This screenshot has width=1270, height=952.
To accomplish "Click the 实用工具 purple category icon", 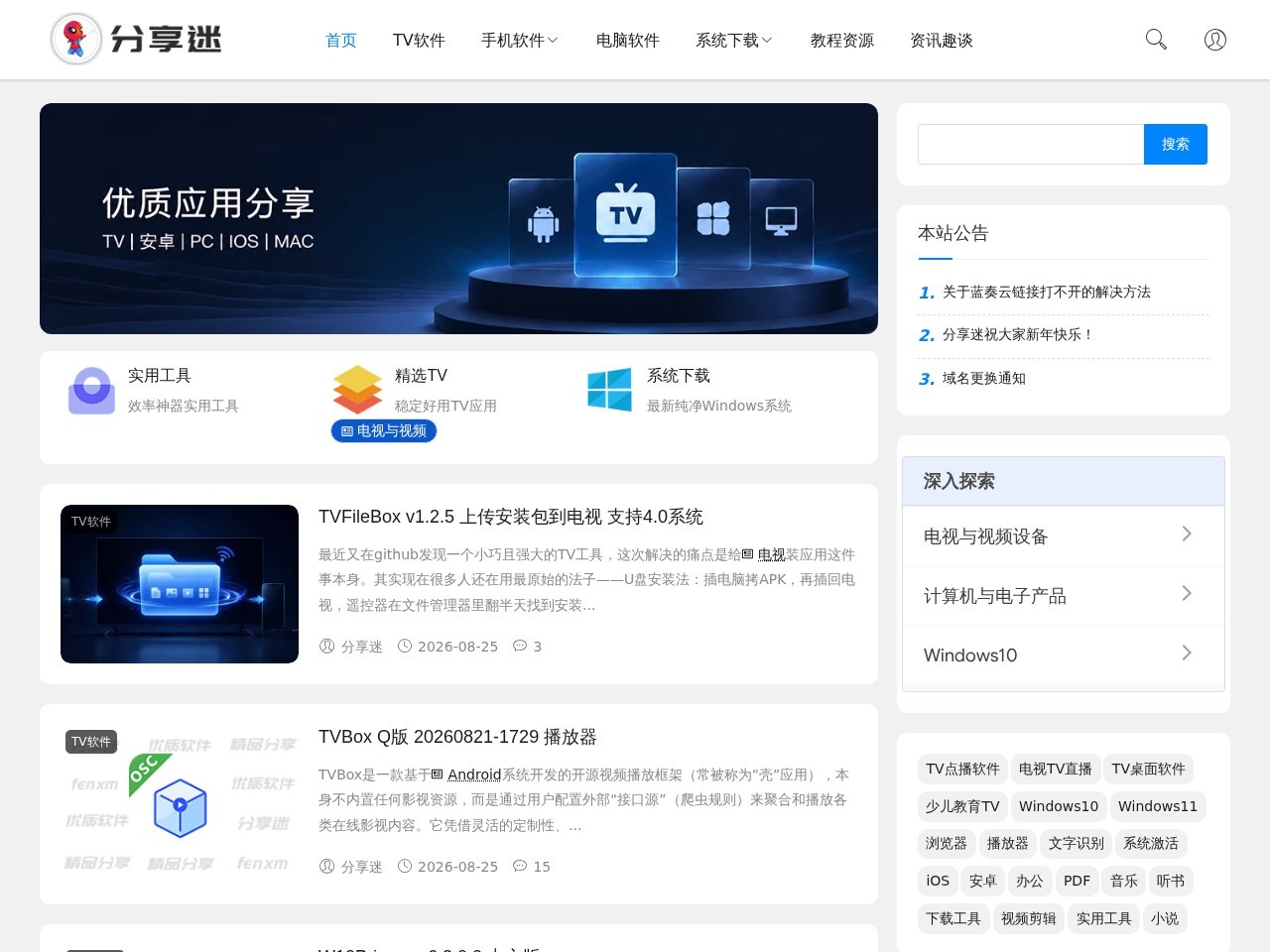I will click(x=91, y=391).
